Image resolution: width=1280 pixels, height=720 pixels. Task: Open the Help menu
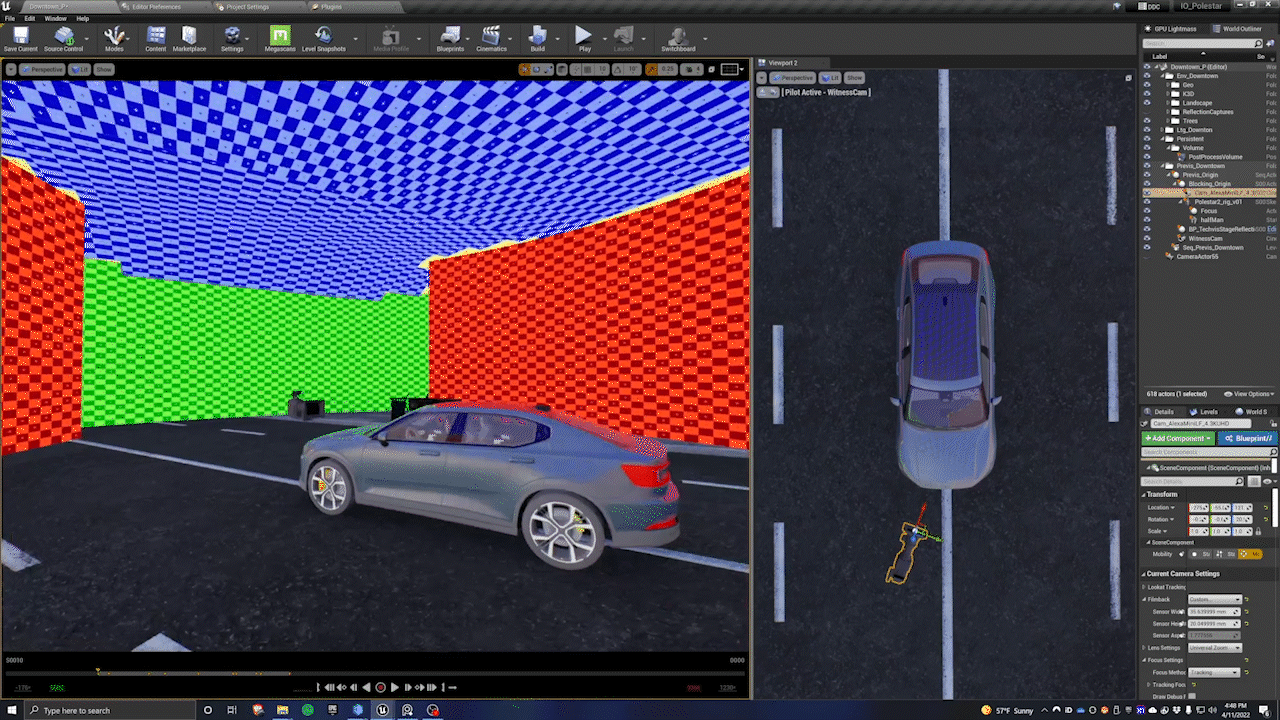(83, 18)
